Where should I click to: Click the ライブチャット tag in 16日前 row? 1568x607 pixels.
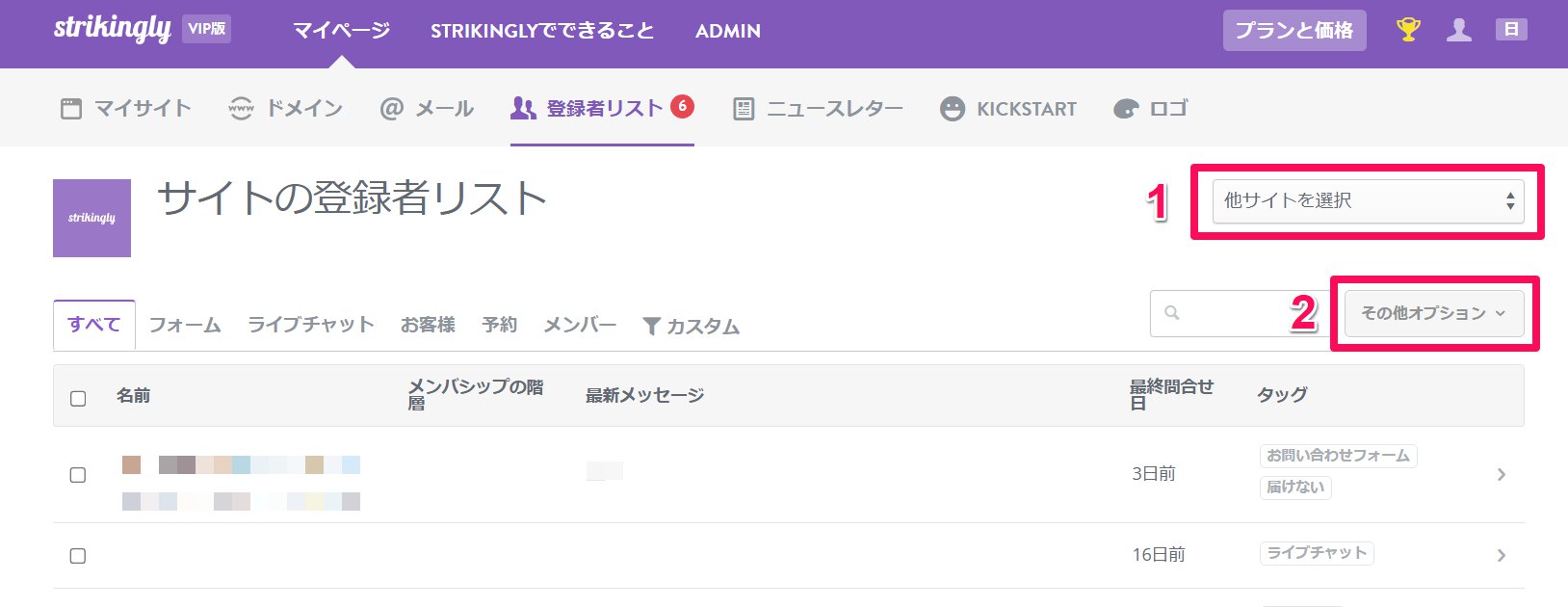click(x=1317, y=553)
